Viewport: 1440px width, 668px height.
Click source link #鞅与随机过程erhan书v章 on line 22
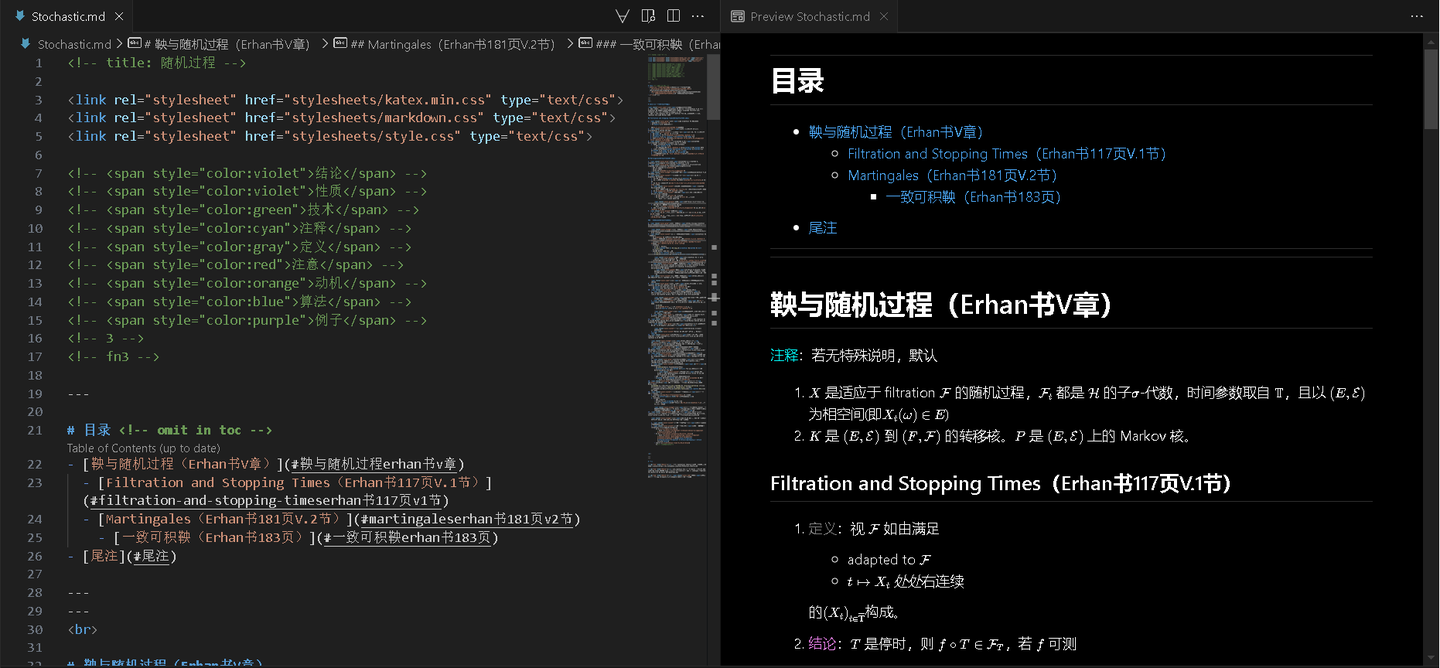(374, 464)
